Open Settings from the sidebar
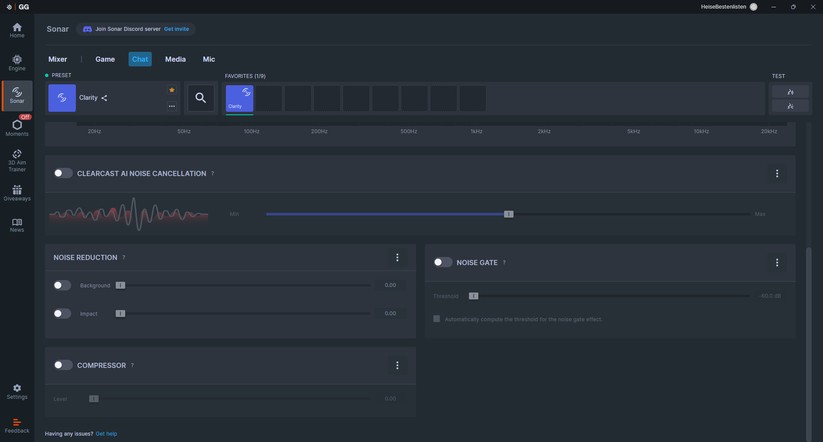Screen dimensions: 823x442 point(17,392)
